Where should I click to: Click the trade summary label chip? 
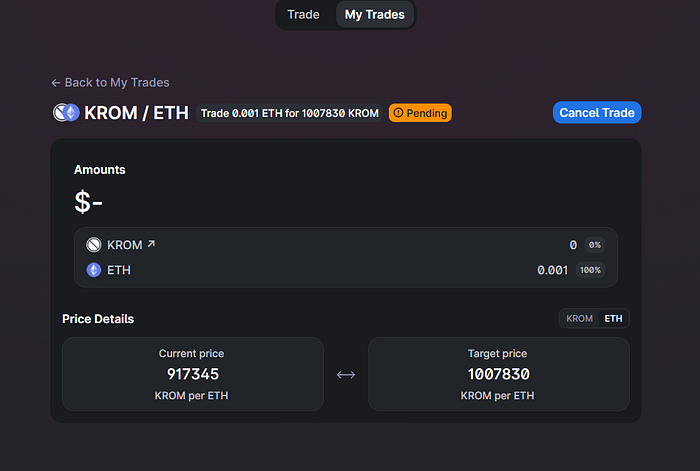289,113
